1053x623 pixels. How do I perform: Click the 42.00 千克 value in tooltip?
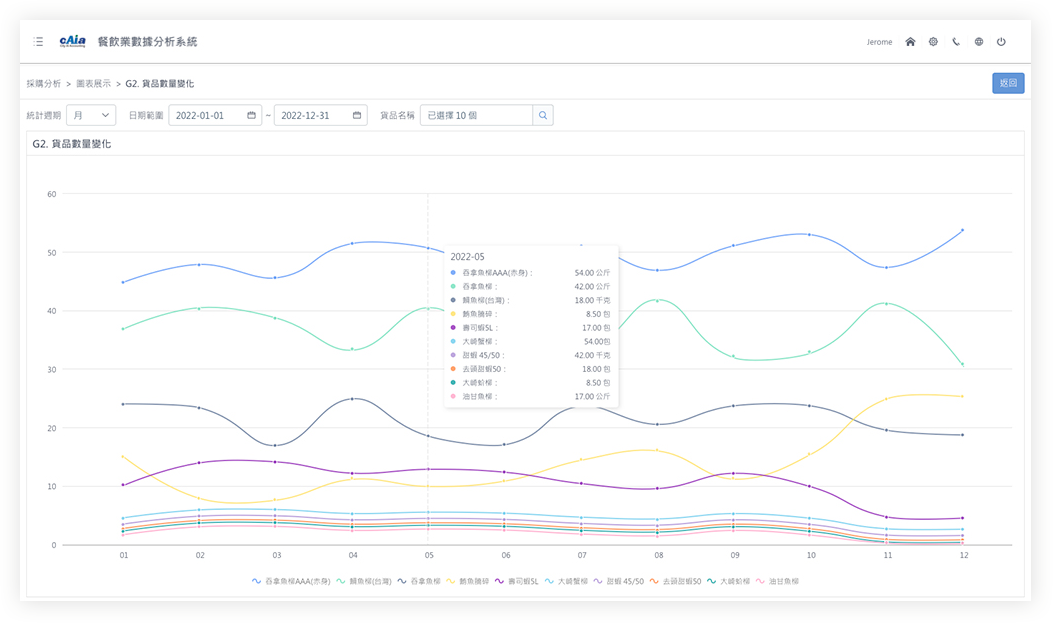tap(592, 356)
